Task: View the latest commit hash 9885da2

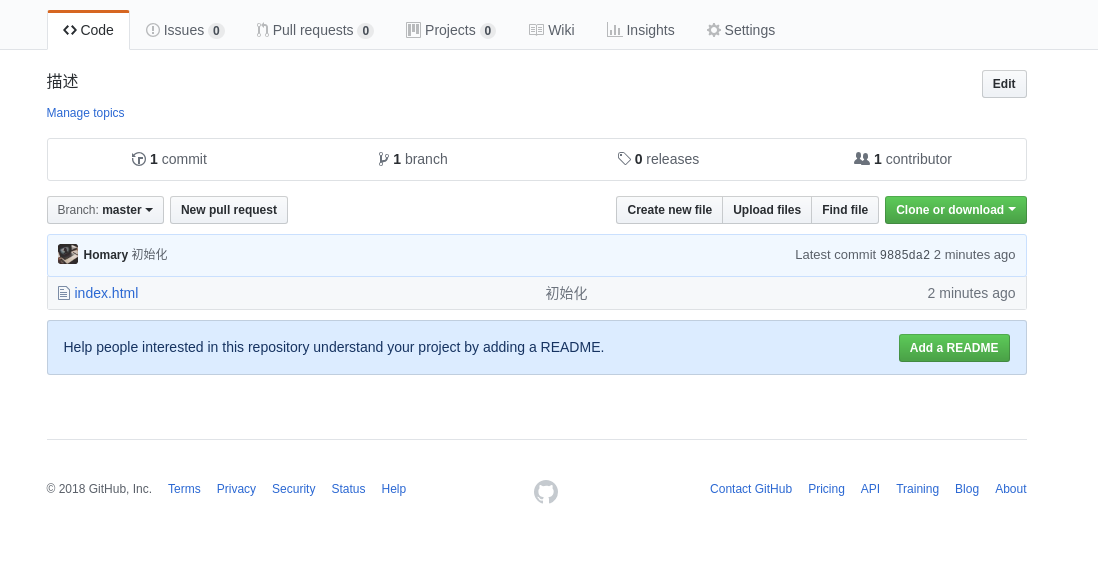Action: pyautogui.click(x=905, y=255)
